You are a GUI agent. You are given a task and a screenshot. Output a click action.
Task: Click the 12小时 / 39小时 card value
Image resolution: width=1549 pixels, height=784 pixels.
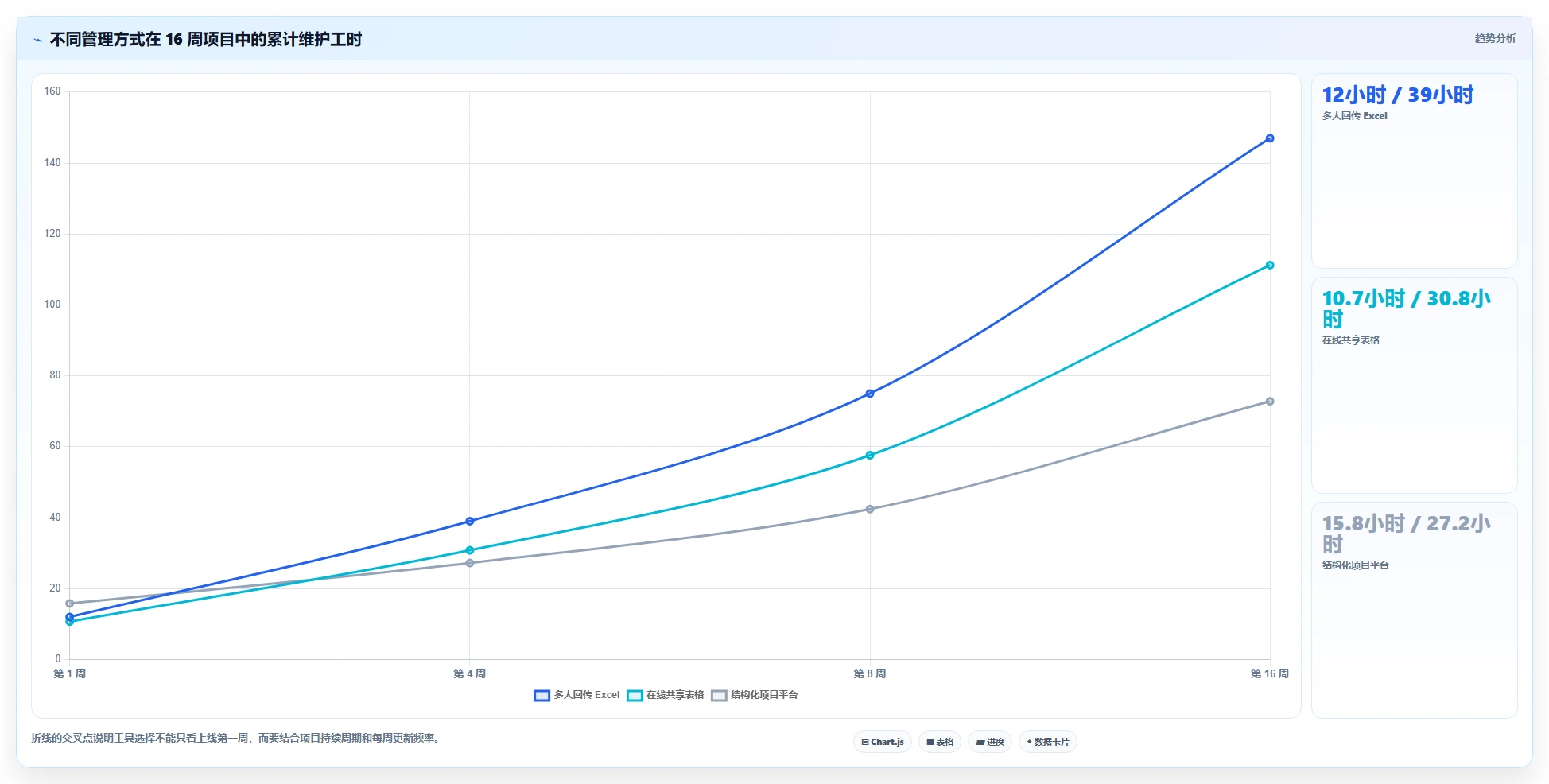pos(1398,95)
